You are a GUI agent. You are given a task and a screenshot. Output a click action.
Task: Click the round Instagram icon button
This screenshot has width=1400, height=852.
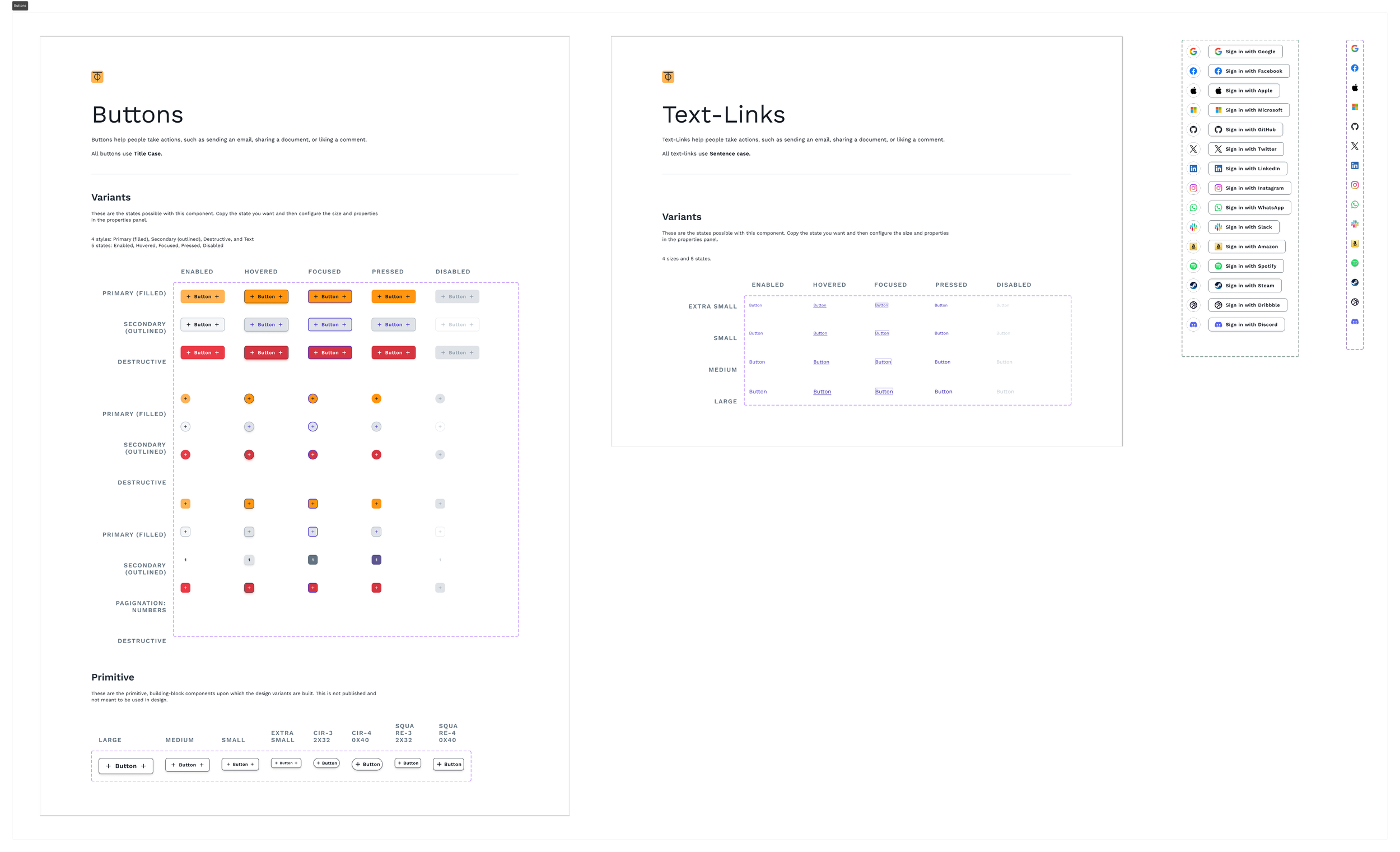click(x=1193, y=188)
